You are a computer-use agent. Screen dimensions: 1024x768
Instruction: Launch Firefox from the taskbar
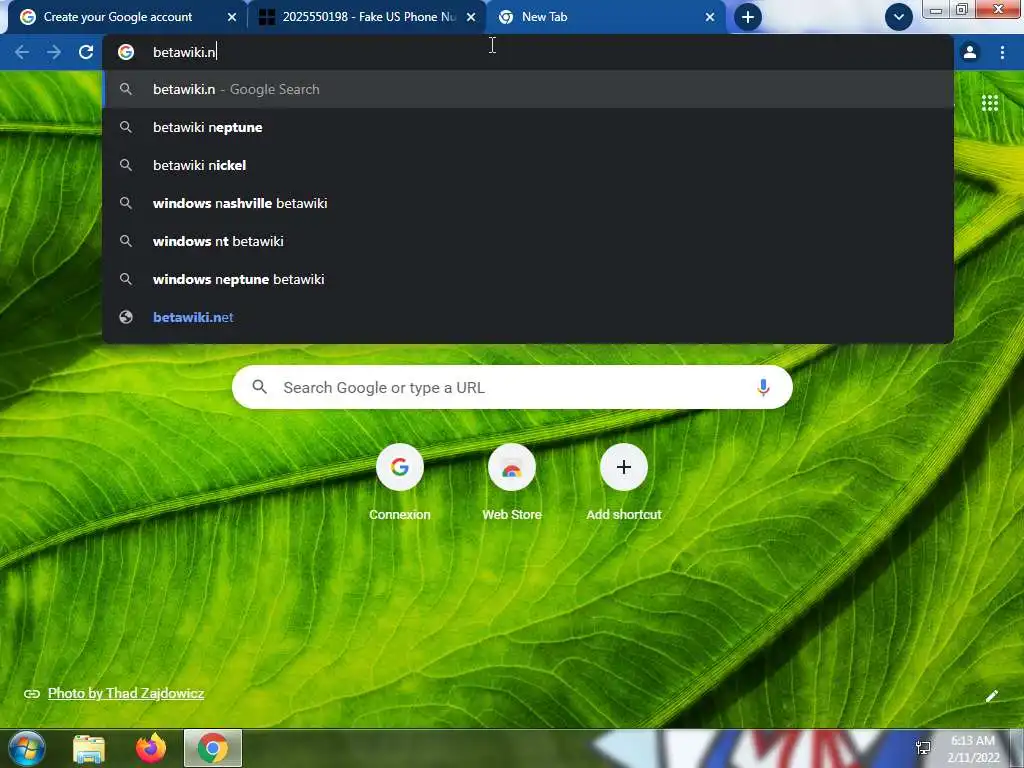pyautogui.click(x=151, y=748)
